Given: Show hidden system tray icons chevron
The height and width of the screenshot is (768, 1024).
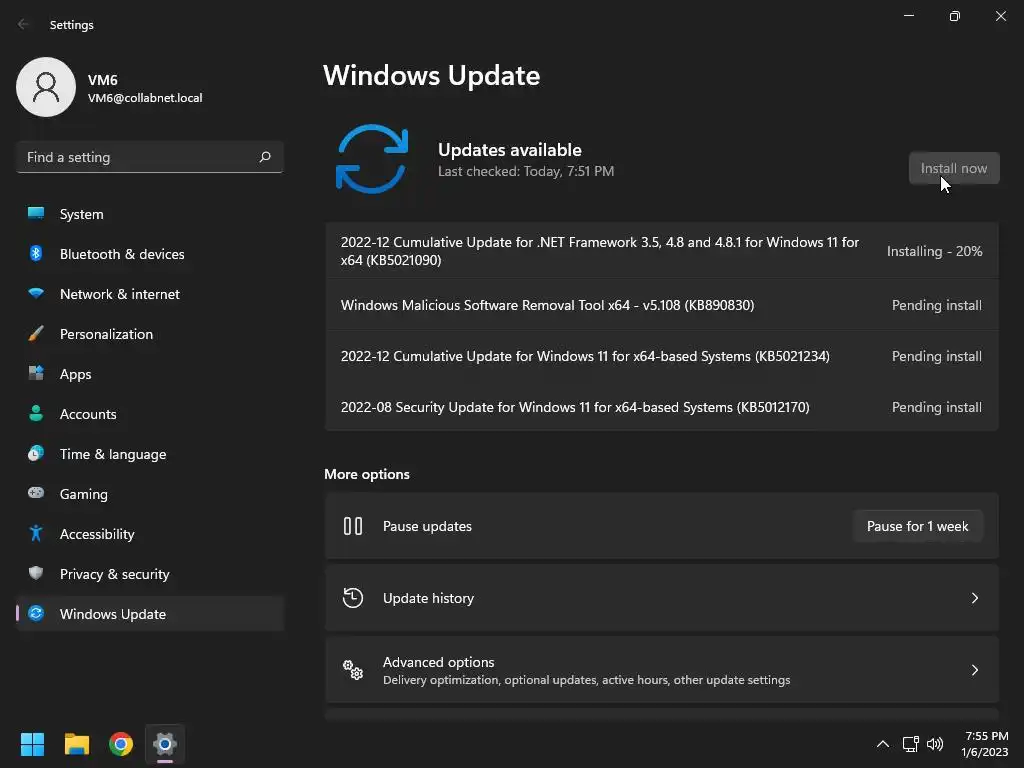Looking at the screenshot, I should point(882,744).
